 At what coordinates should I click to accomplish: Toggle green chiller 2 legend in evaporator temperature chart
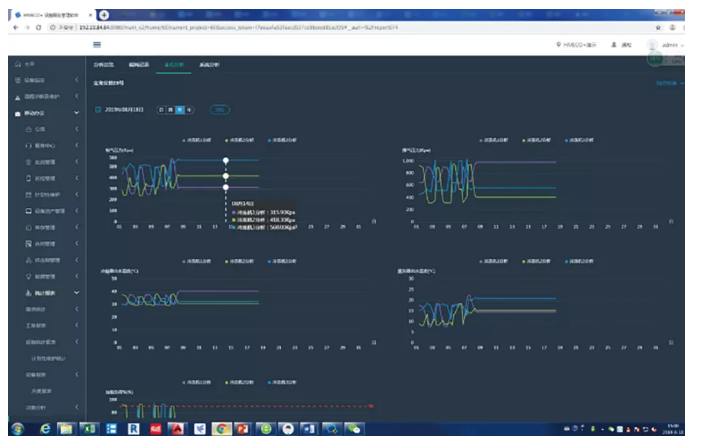[x=536, y=261]
